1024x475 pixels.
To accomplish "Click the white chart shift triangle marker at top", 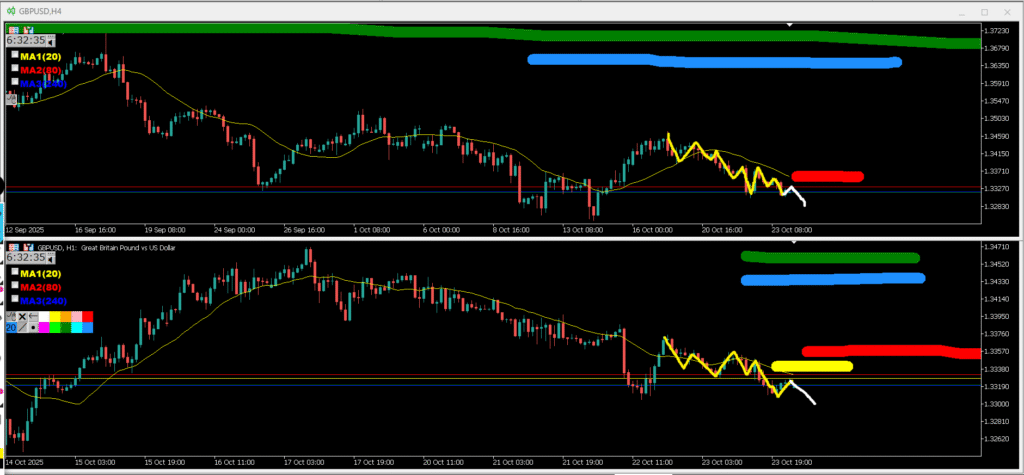I will (x=790, y=24).
